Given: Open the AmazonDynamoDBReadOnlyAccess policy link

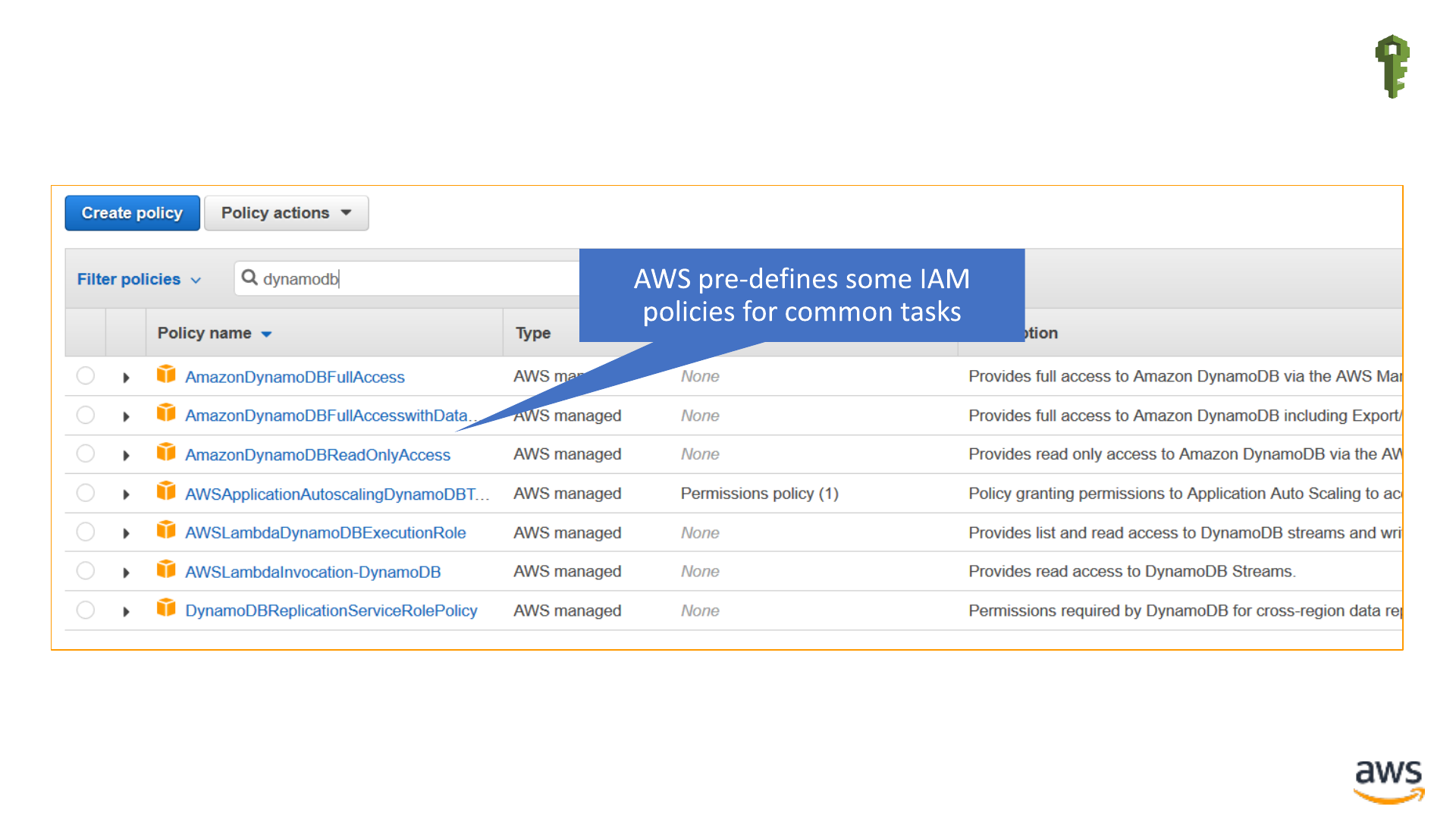Looking at the screenshot, I should (318, 455).
